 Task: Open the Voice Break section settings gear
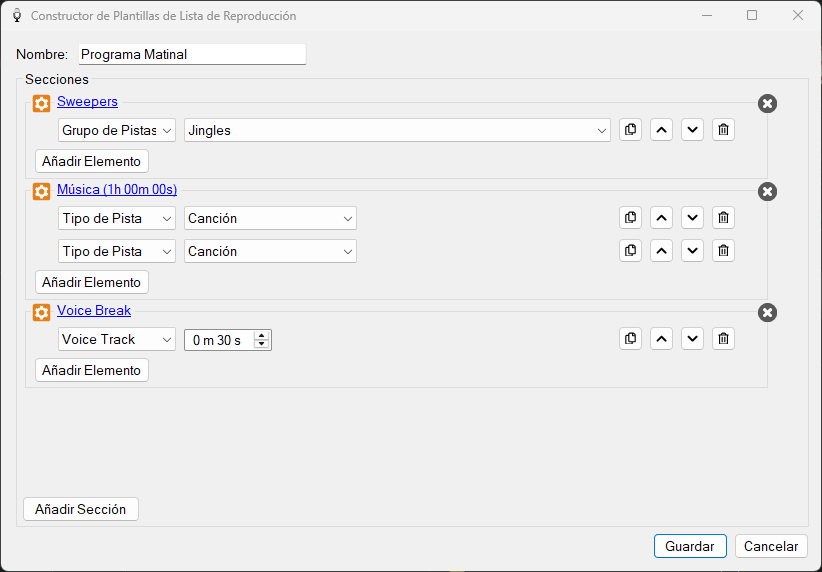tap(41, 312)
